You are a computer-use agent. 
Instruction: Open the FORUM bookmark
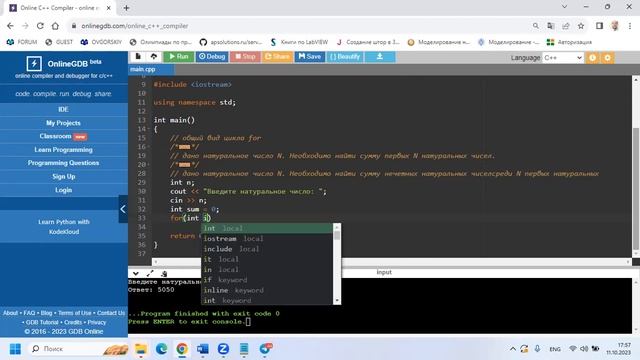point(22,42)
